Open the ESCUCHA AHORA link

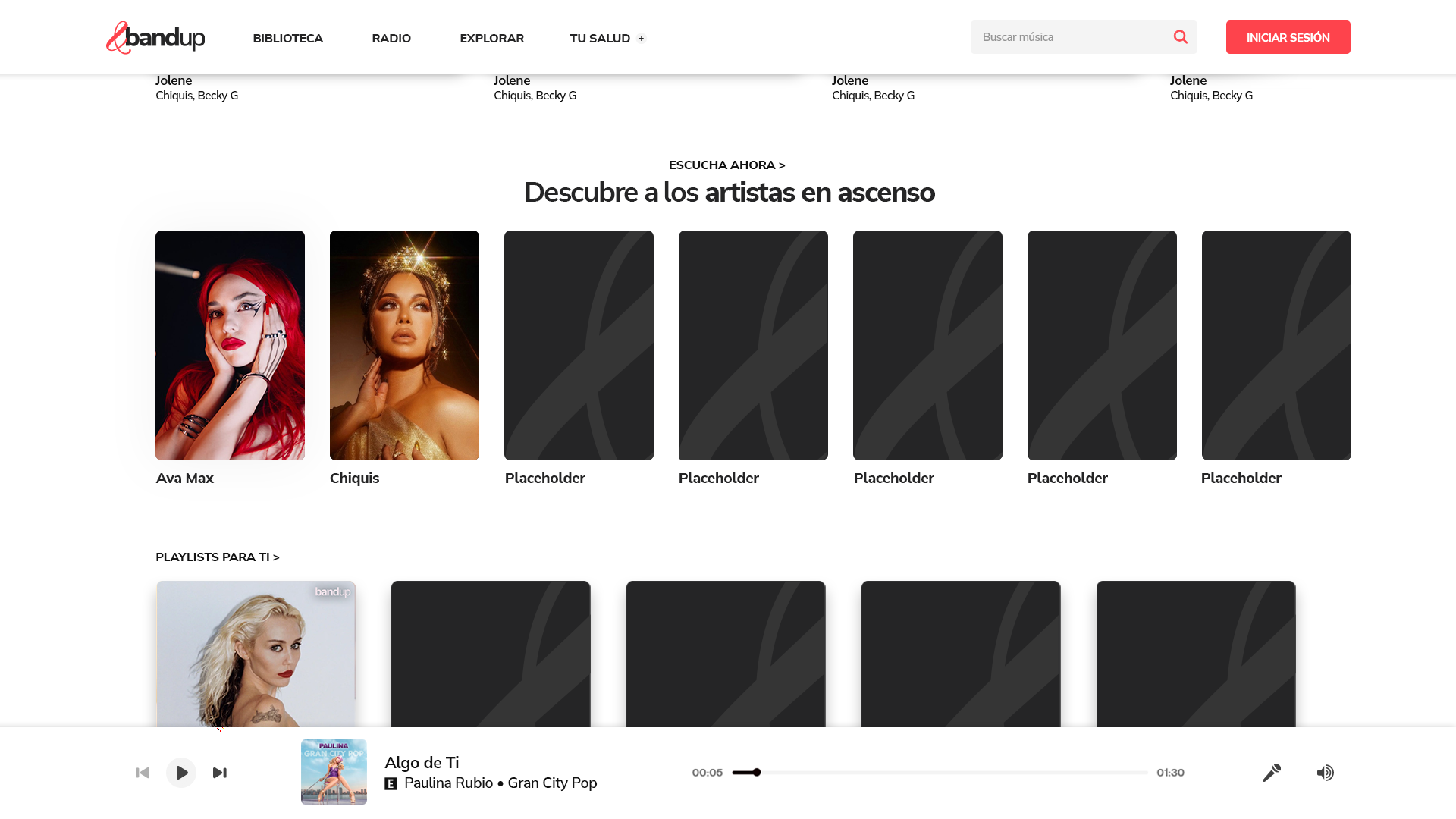727,165
